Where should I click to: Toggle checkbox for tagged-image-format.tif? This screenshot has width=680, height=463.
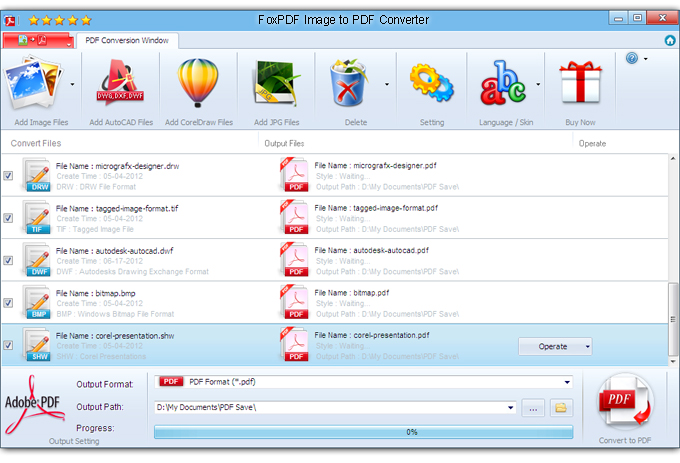pos(9,217)
